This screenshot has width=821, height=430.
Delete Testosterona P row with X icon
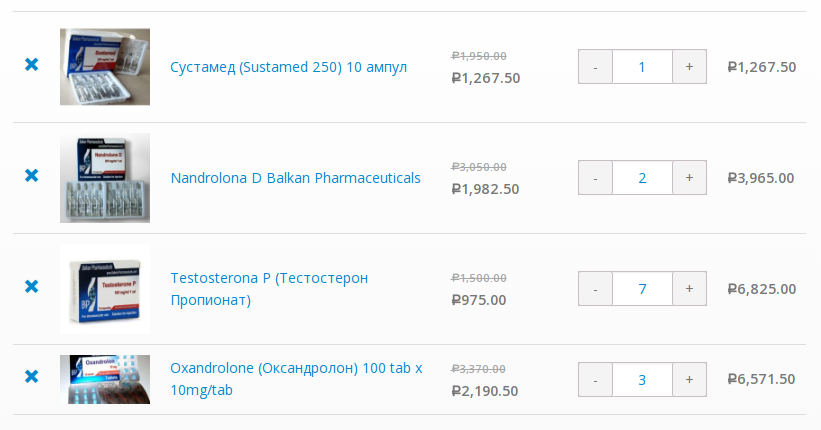(x=31, y=287)
